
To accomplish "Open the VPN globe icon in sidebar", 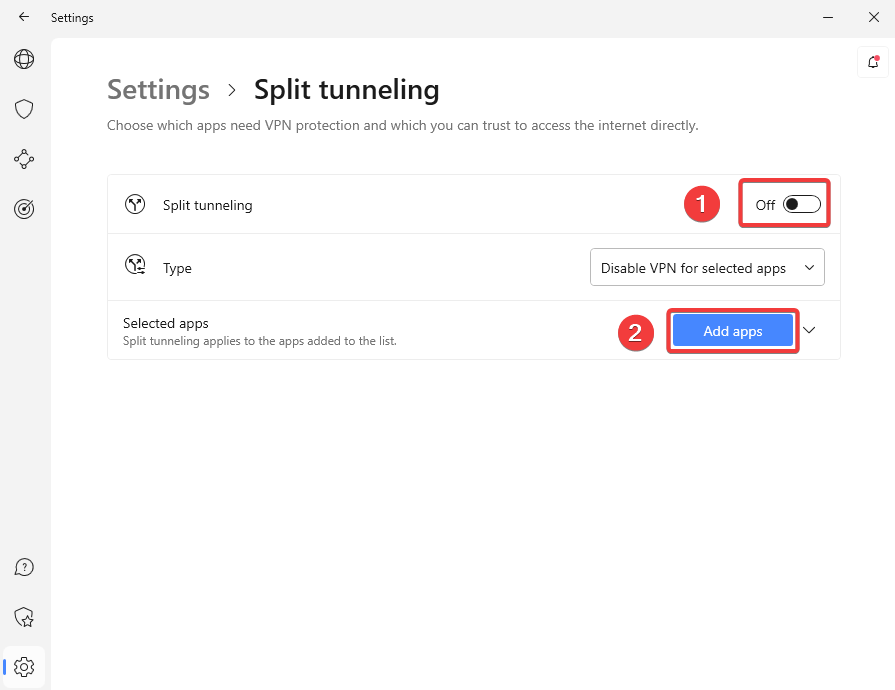I will pos(23,59).
